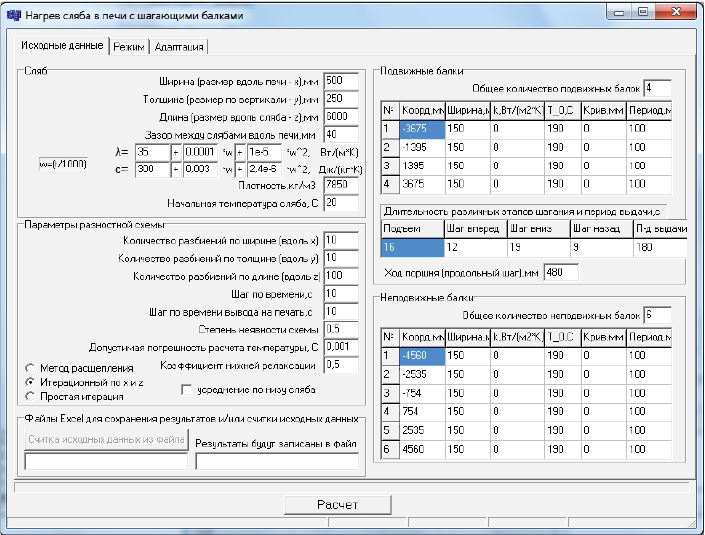
Task: Click the Результаты будут записаны в файл field
Action: [276, 461]
